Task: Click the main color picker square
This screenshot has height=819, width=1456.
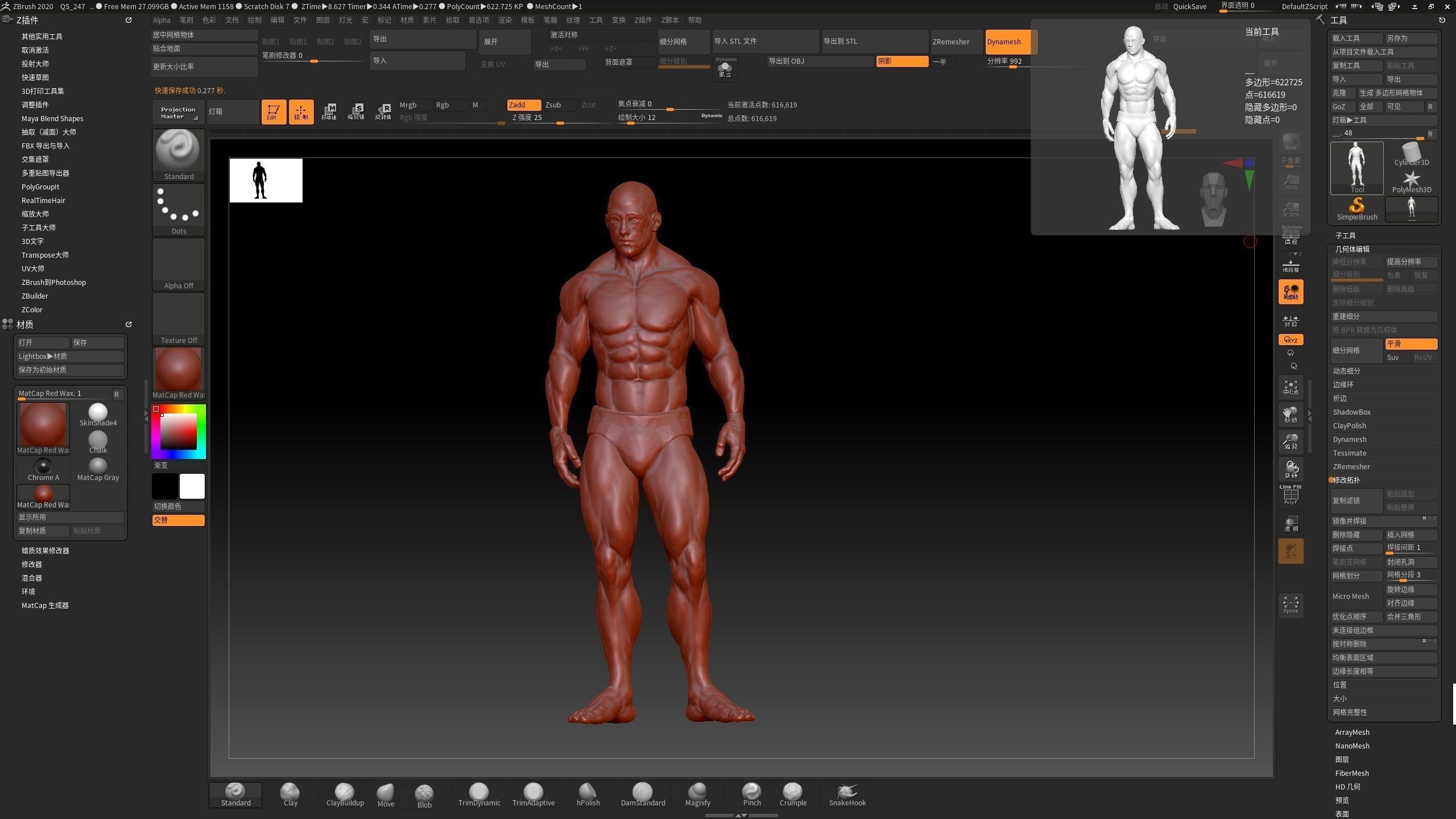Action: click(x=178, y=431)
